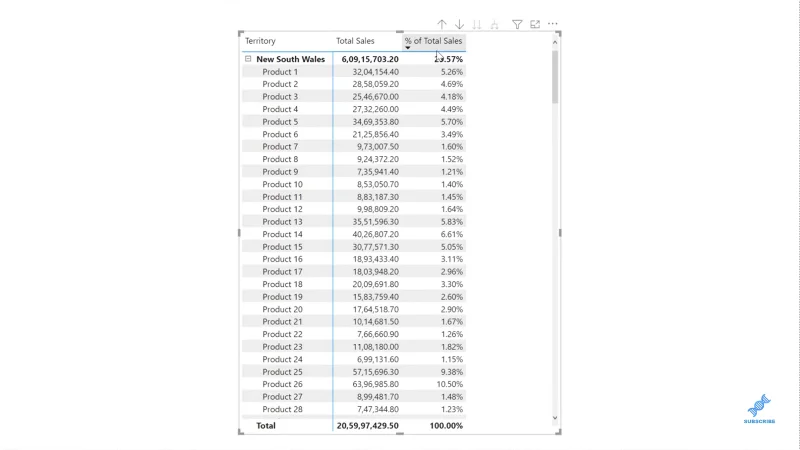Select the Product 18 row
The width and height of the screenshot is (800, 450).
pyautogui.click(x=354, y=284)
